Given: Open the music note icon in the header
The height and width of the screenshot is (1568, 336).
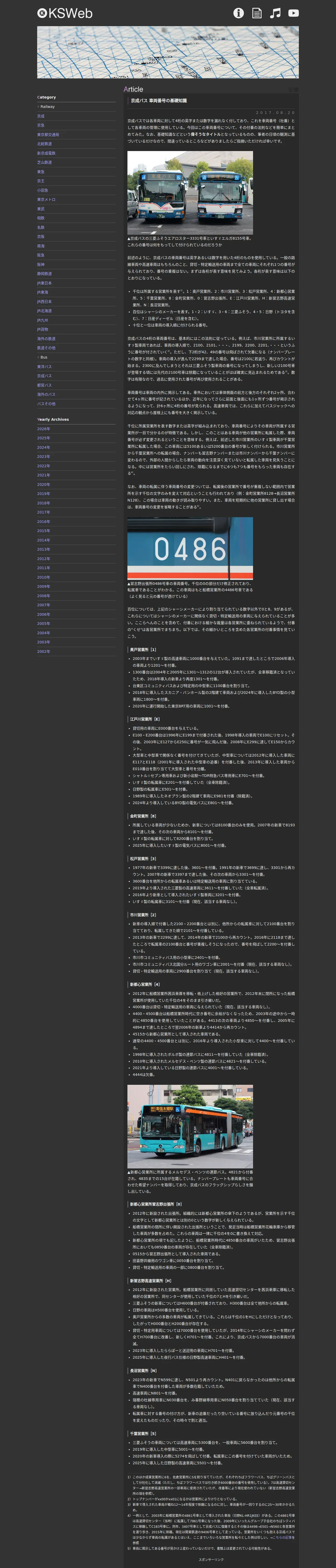Looking at the screenshot, I should pyautogui.click(x=275, y=13).
